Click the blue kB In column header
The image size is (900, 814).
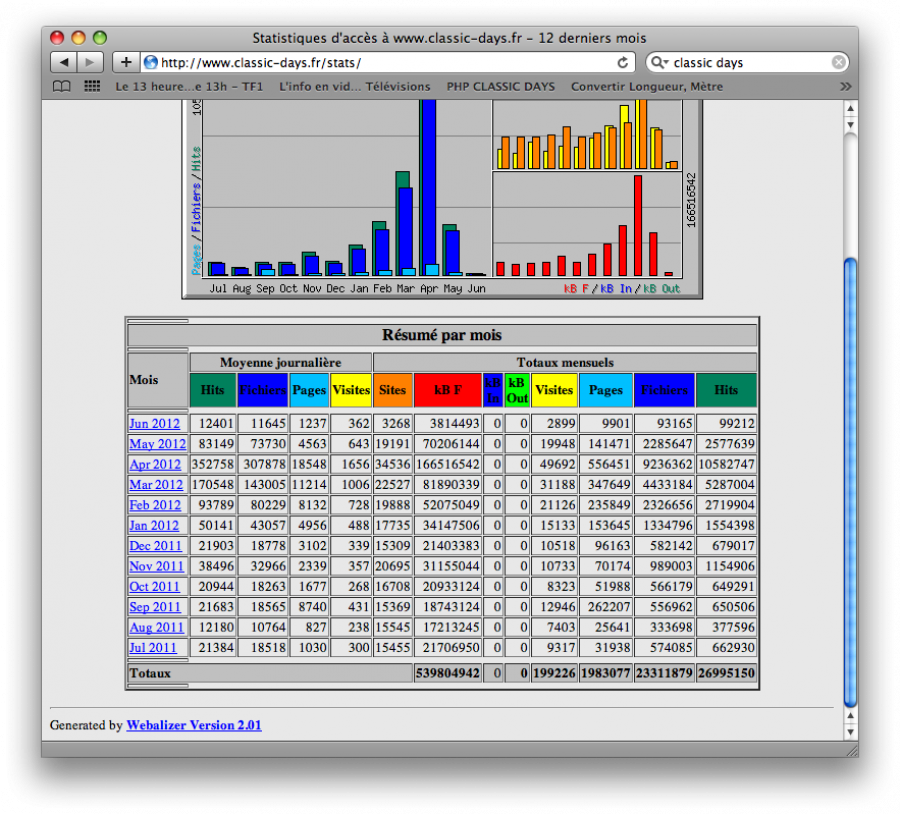coord(493,390)
